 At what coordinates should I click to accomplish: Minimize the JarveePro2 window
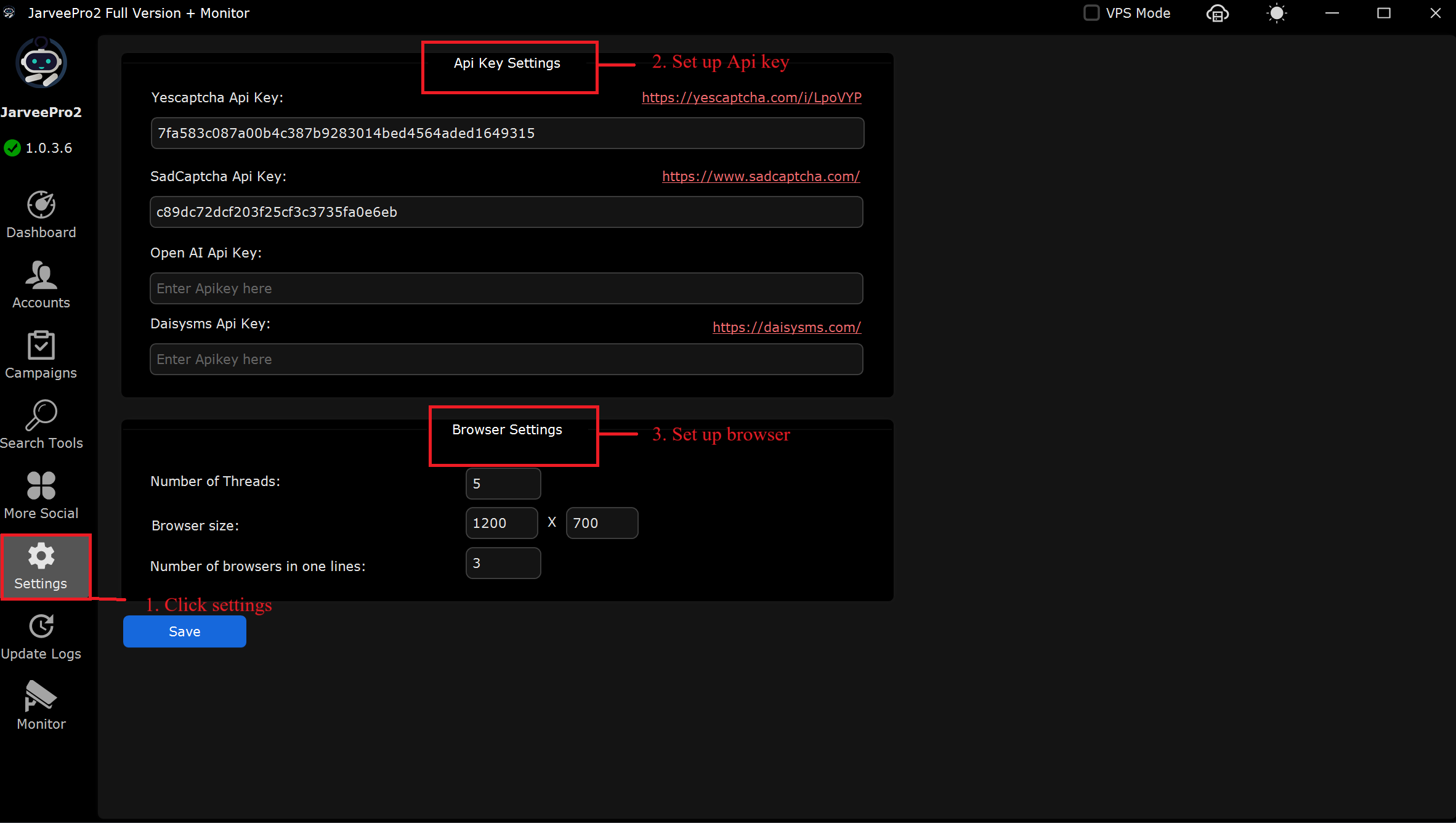coord(1332,13)
